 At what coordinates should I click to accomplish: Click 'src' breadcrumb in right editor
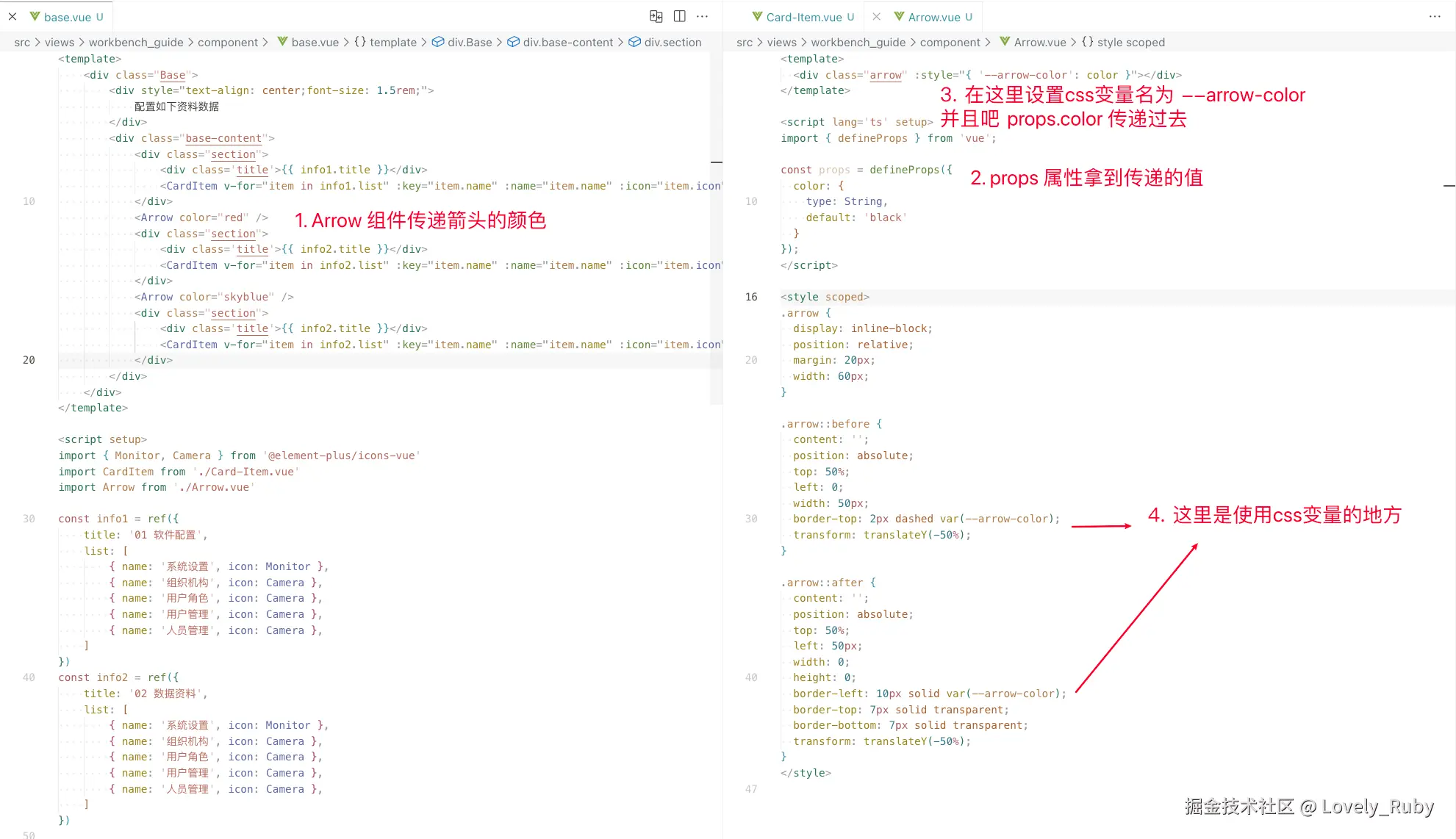(x=745, y=43)
